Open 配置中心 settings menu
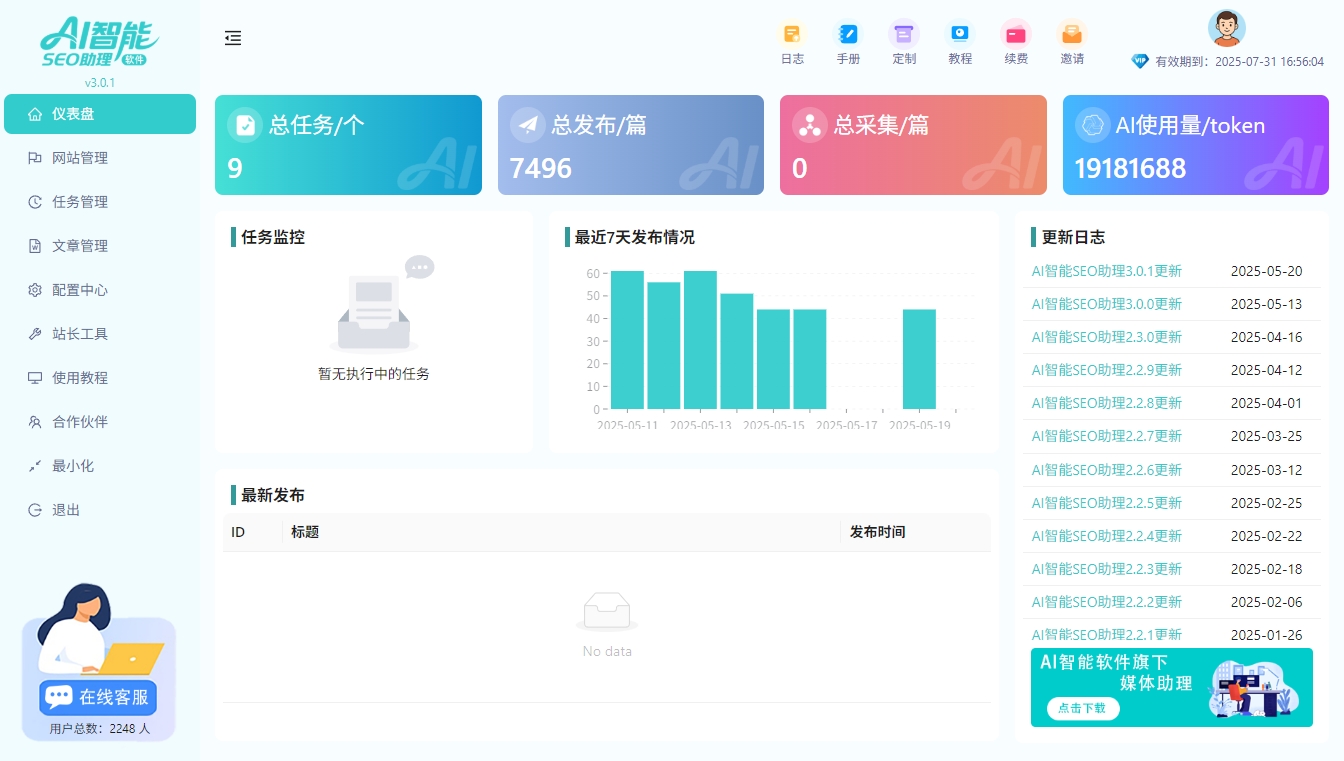The width and height of the screenshot is (1344, 761). pyautogui.click(x=80, y=290)
